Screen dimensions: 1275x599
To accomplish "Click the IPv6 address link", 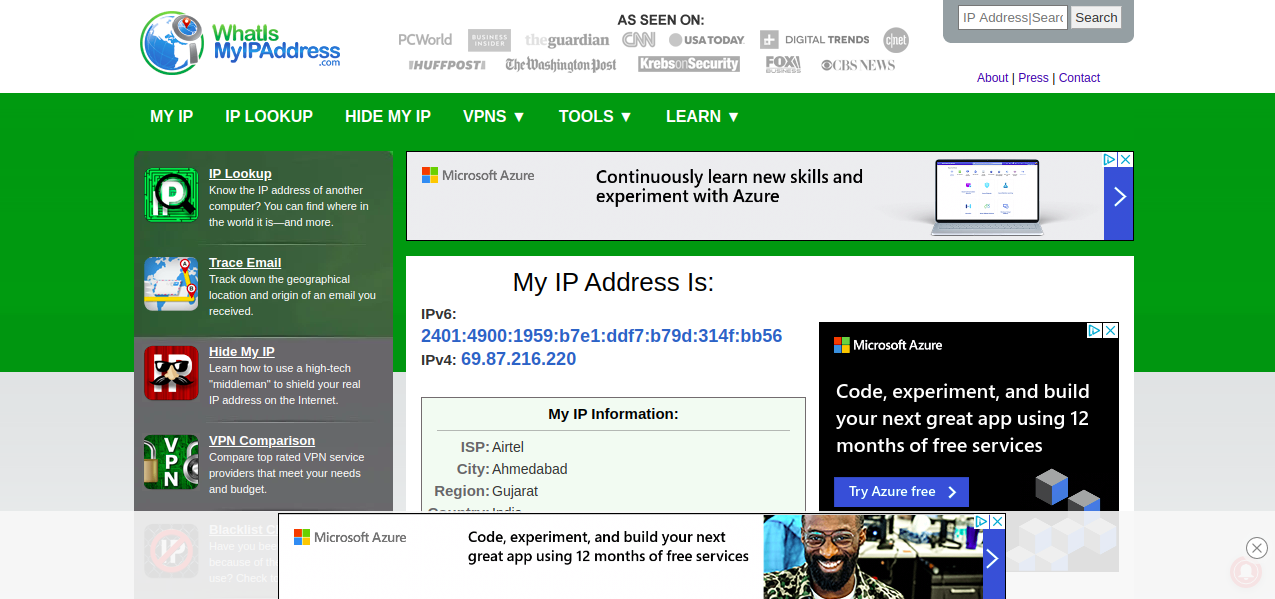I will click(601, 336).
